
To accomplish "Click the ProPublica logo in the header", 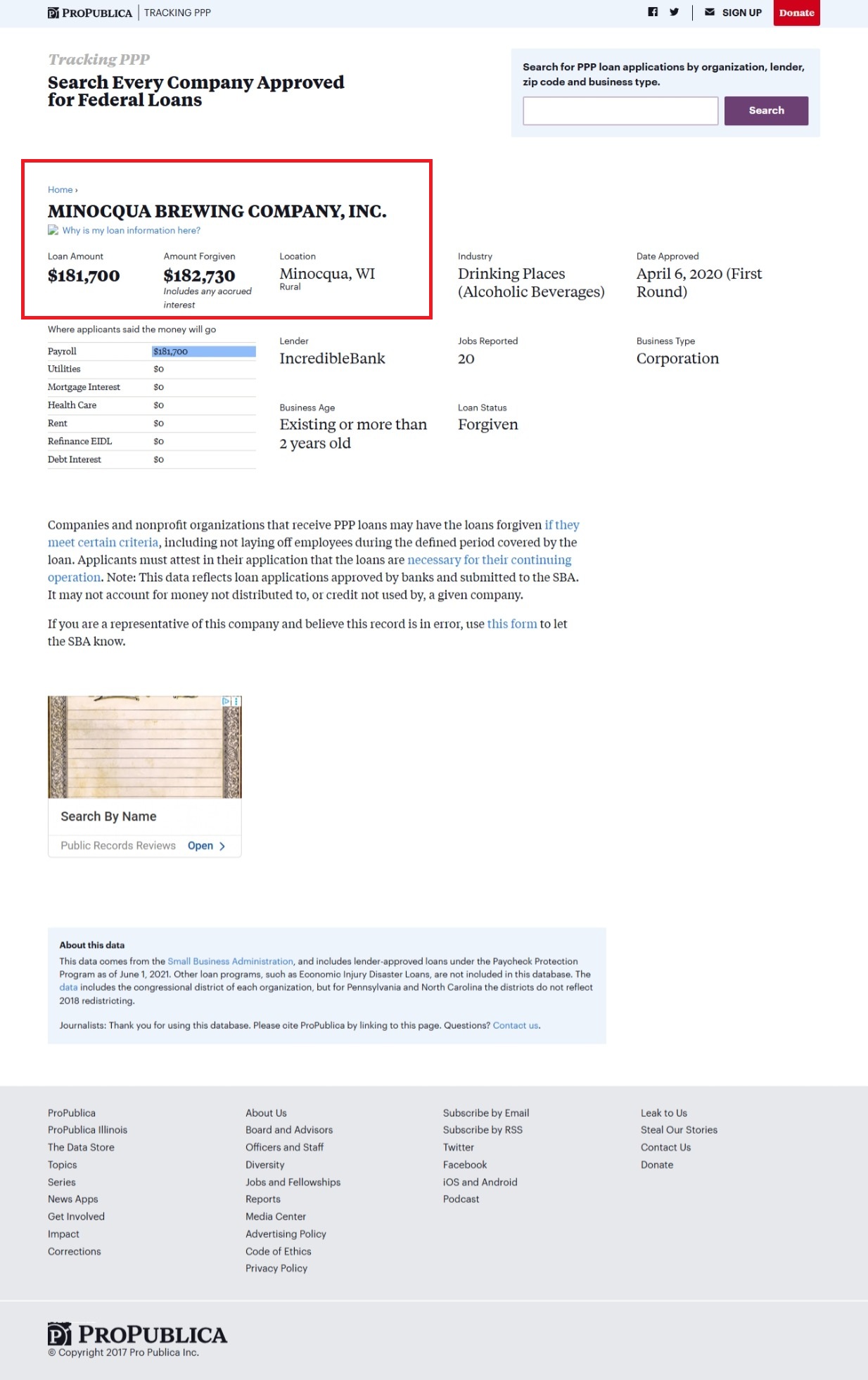I will click(90, 13).
